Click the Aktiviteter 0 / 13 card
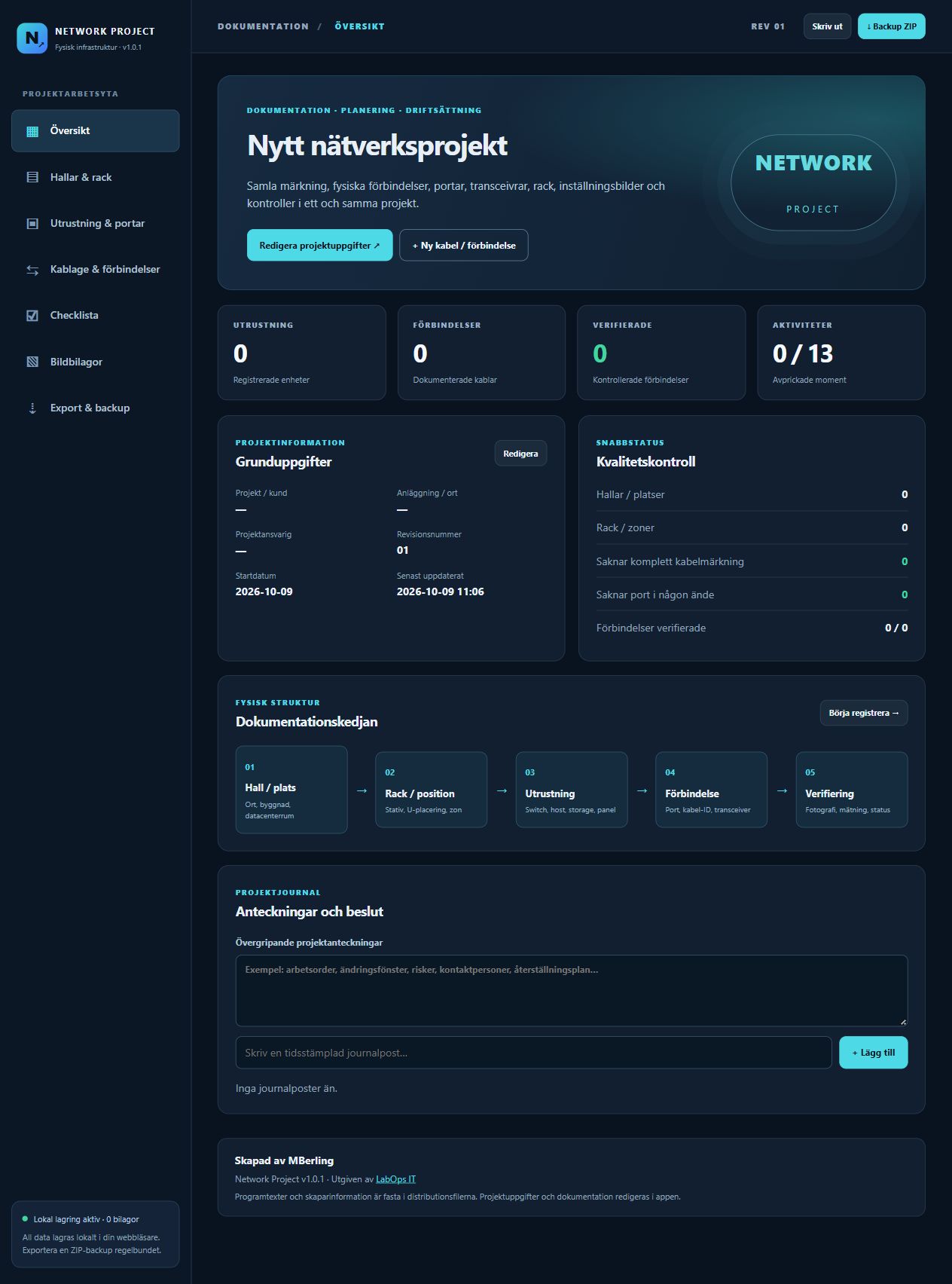The width and height of the screenshot is (952, 1284). [841, 353]
